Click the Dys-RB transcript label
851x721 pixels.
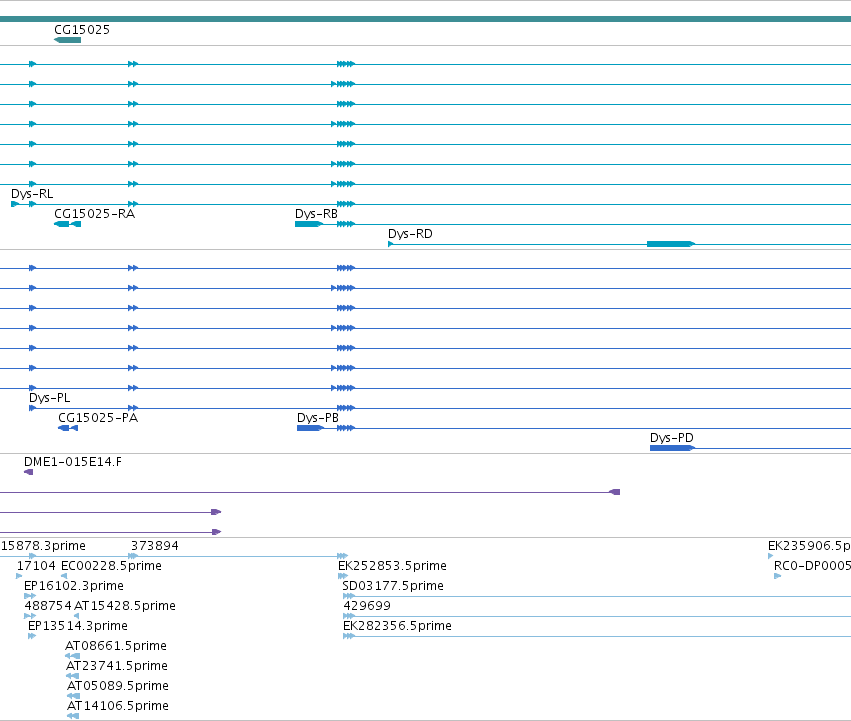[x=316, y=214]
